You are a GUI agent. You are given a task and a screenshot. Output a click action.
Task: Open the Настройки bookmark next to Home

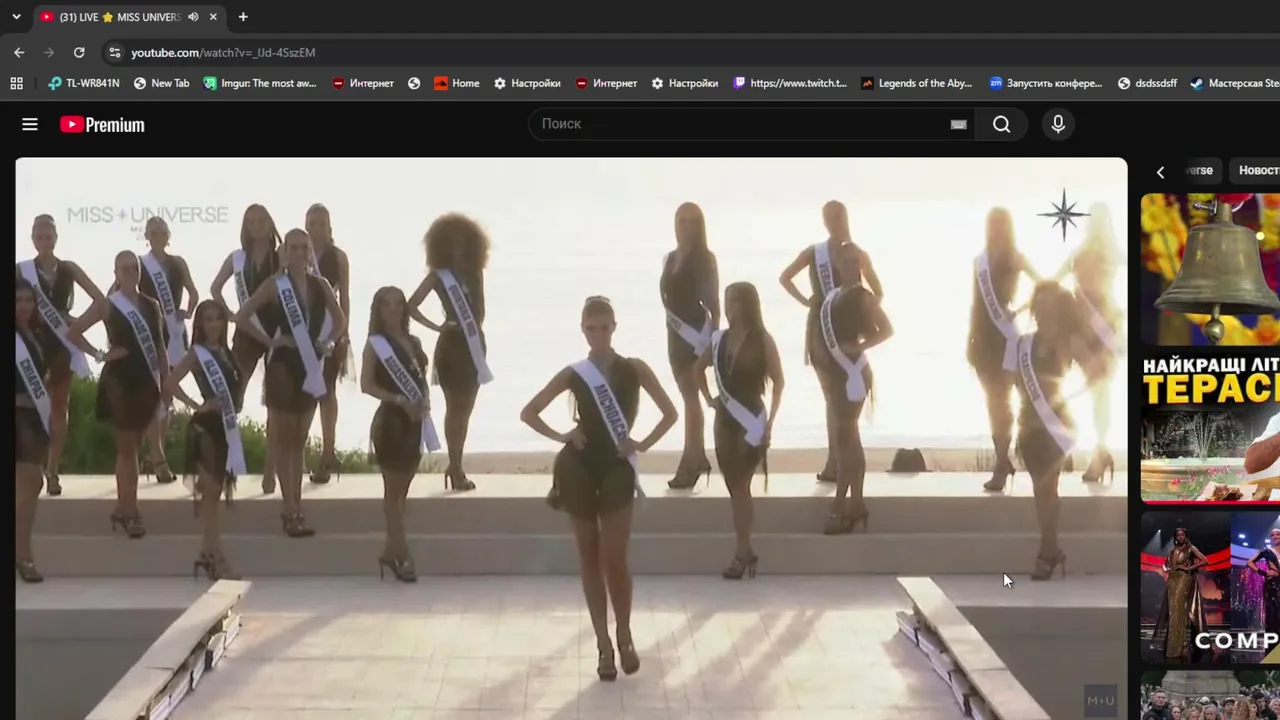tap(527, 83)
